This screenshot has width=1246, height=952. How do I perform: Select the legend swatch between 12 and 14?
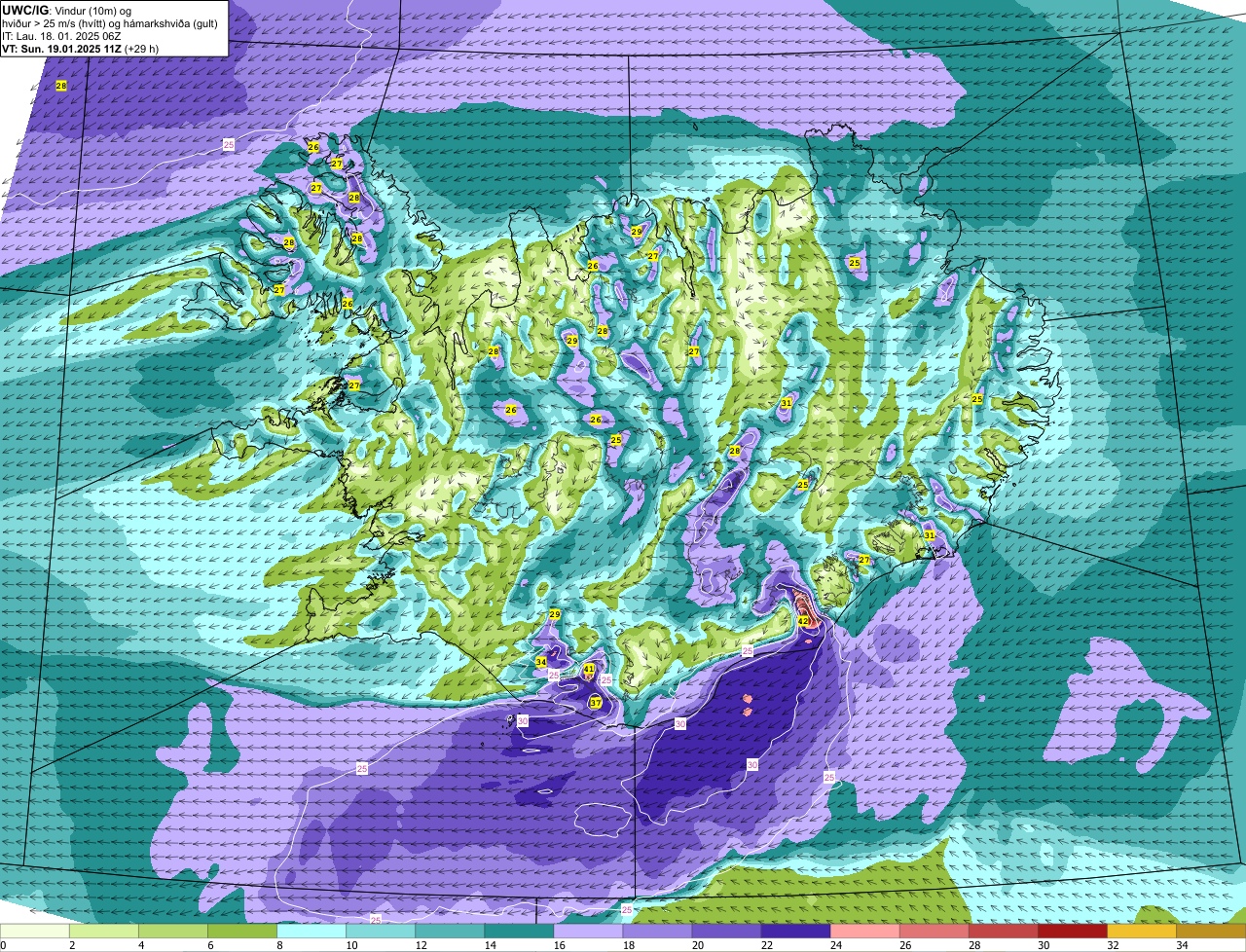(450, 931)
